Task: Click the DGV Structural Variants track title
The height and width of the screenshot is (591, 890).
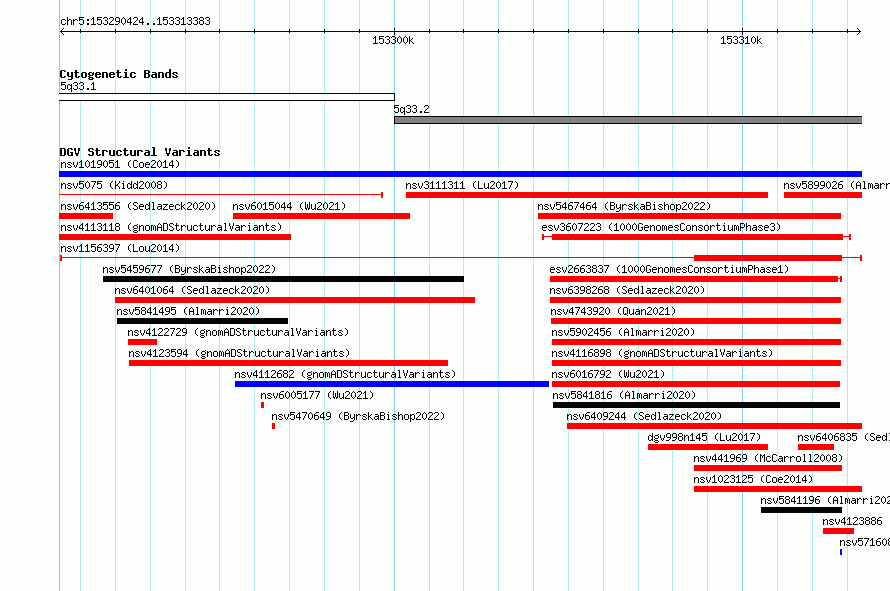Action: click(140, 152)
